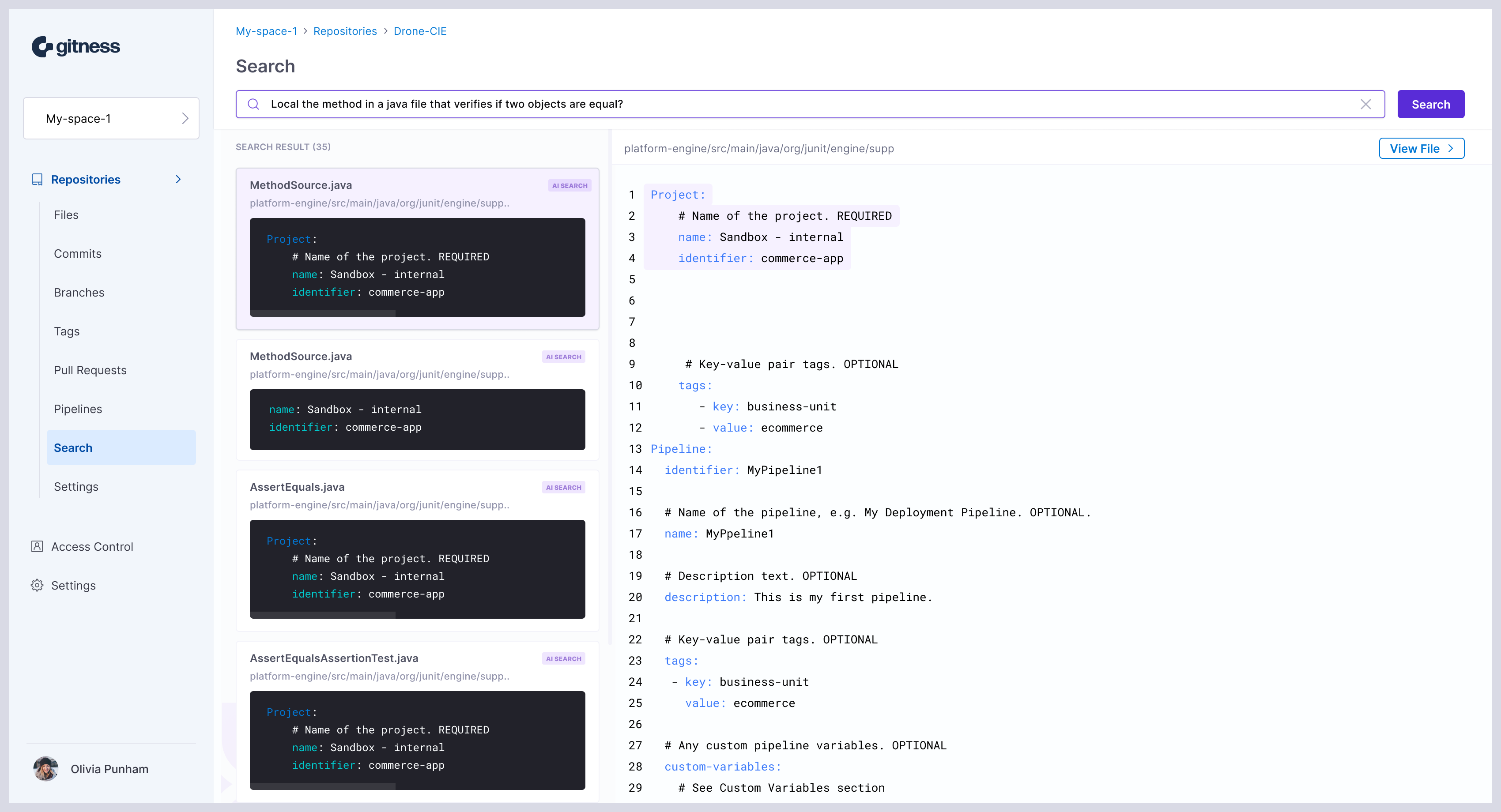The height and width of the screenshot is (812, 1501).
Task: Click AI SEARCH badge on AssertEquals.java
Action: [563, 488]
